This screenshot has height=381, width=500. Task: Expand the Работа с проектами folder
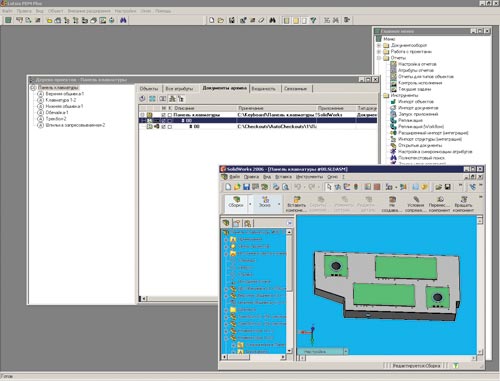[379, 52]
